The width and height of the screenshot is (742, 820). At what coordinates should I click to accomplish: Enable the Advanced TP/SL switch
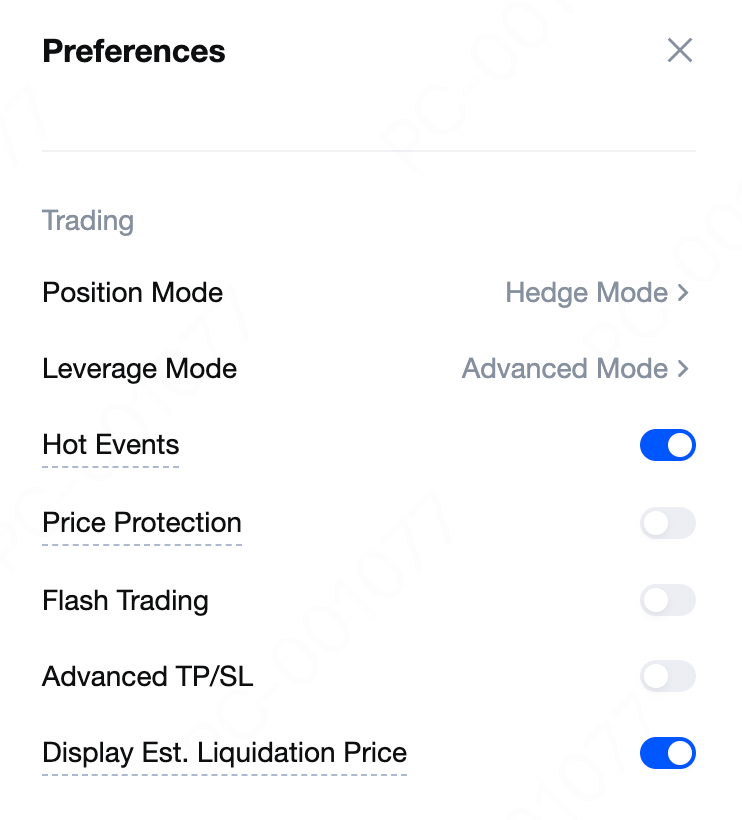click(x=668, y=677)
